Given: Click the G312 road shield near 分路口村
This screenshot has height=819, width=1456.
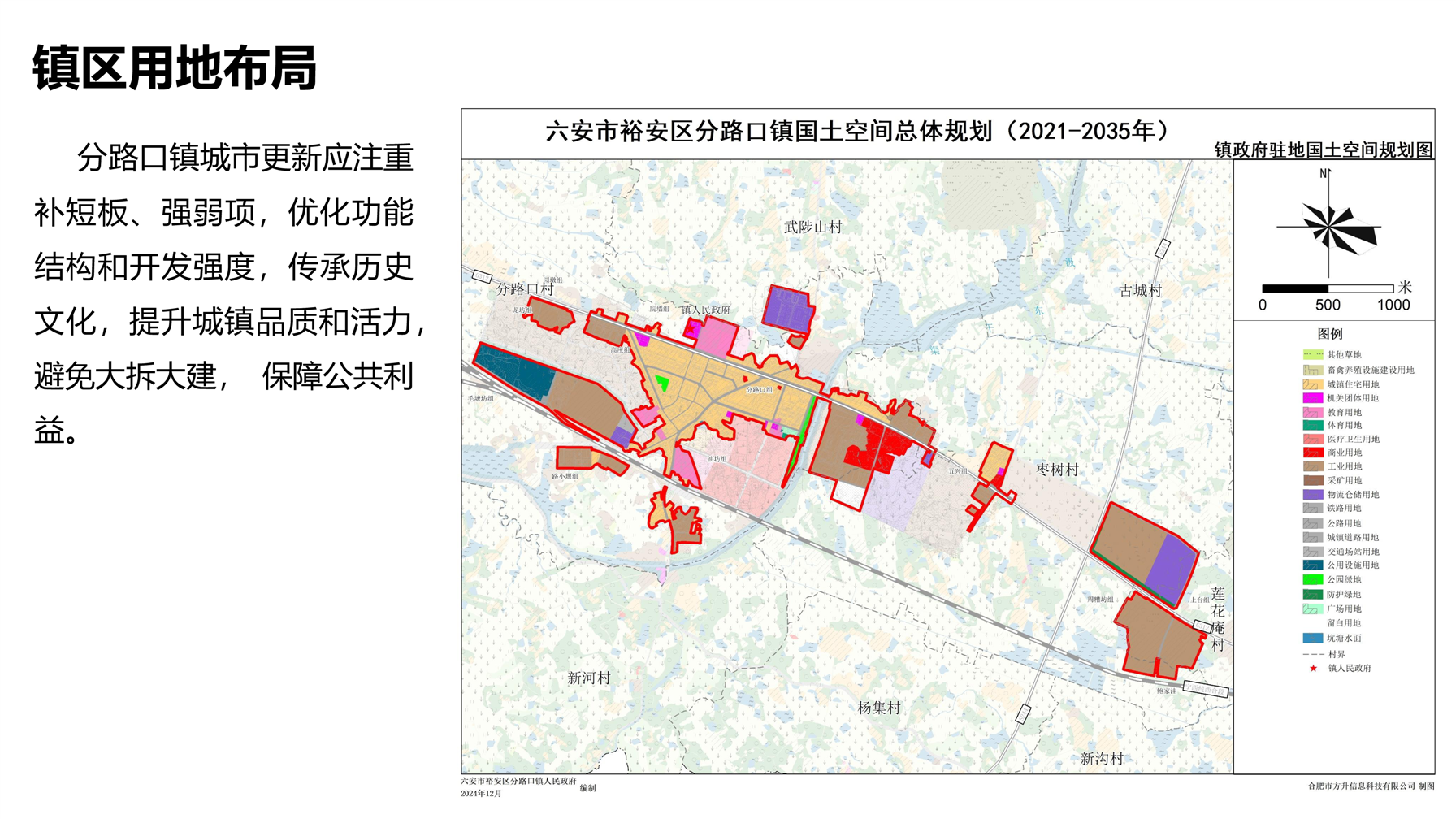Looking at the screenshot, I should 482,277.
